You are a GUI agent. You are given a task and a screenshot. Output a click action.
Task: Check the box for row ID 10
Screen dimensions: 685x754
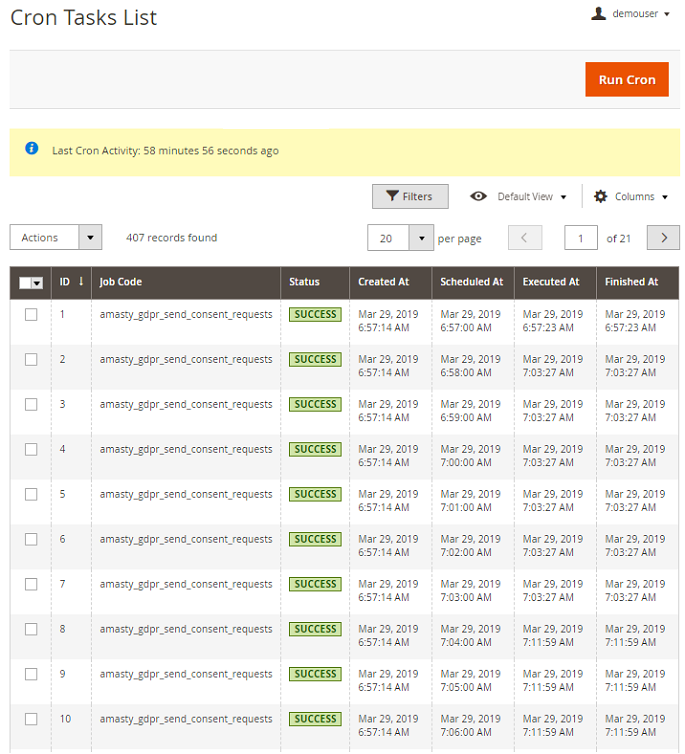click(31, 720)
